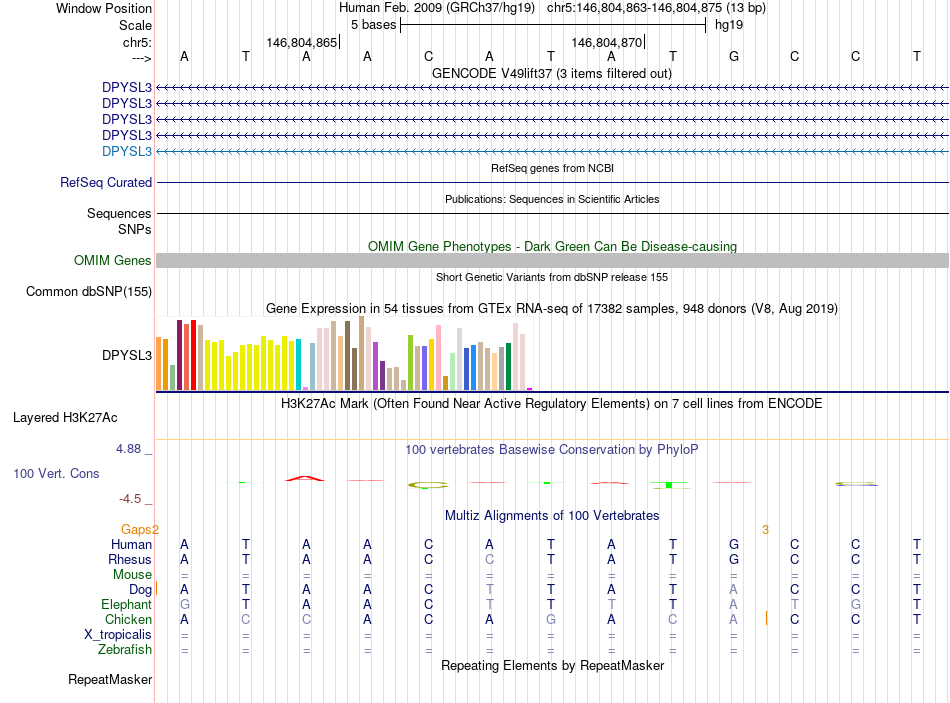Click the orange Gaps label

pos(136,530)
